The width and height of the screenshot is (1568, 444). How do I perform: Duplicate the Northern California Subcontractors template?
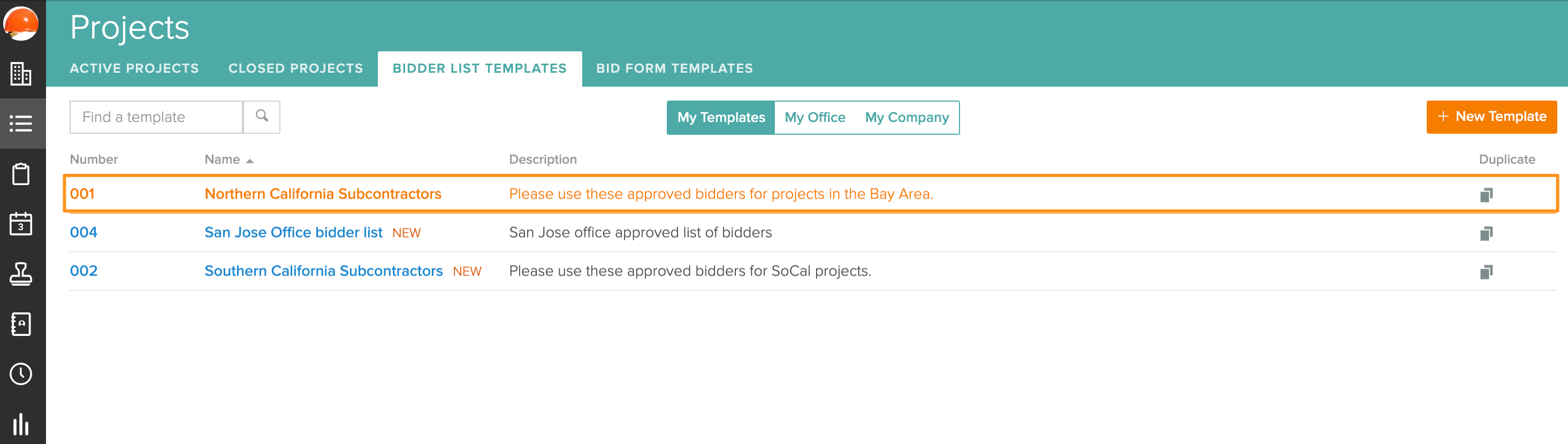click(x=1486, y=195)
